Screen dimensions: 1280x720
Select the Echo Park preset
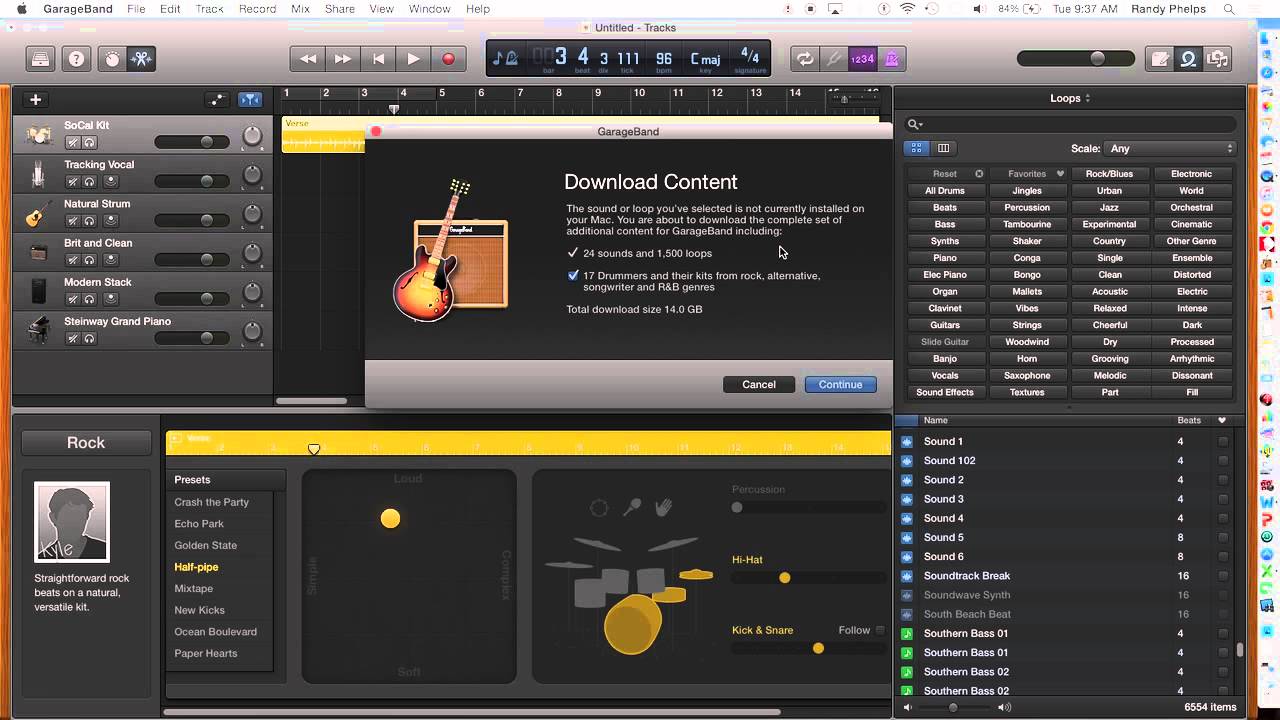pyautogui.click(x=199, y=524)
